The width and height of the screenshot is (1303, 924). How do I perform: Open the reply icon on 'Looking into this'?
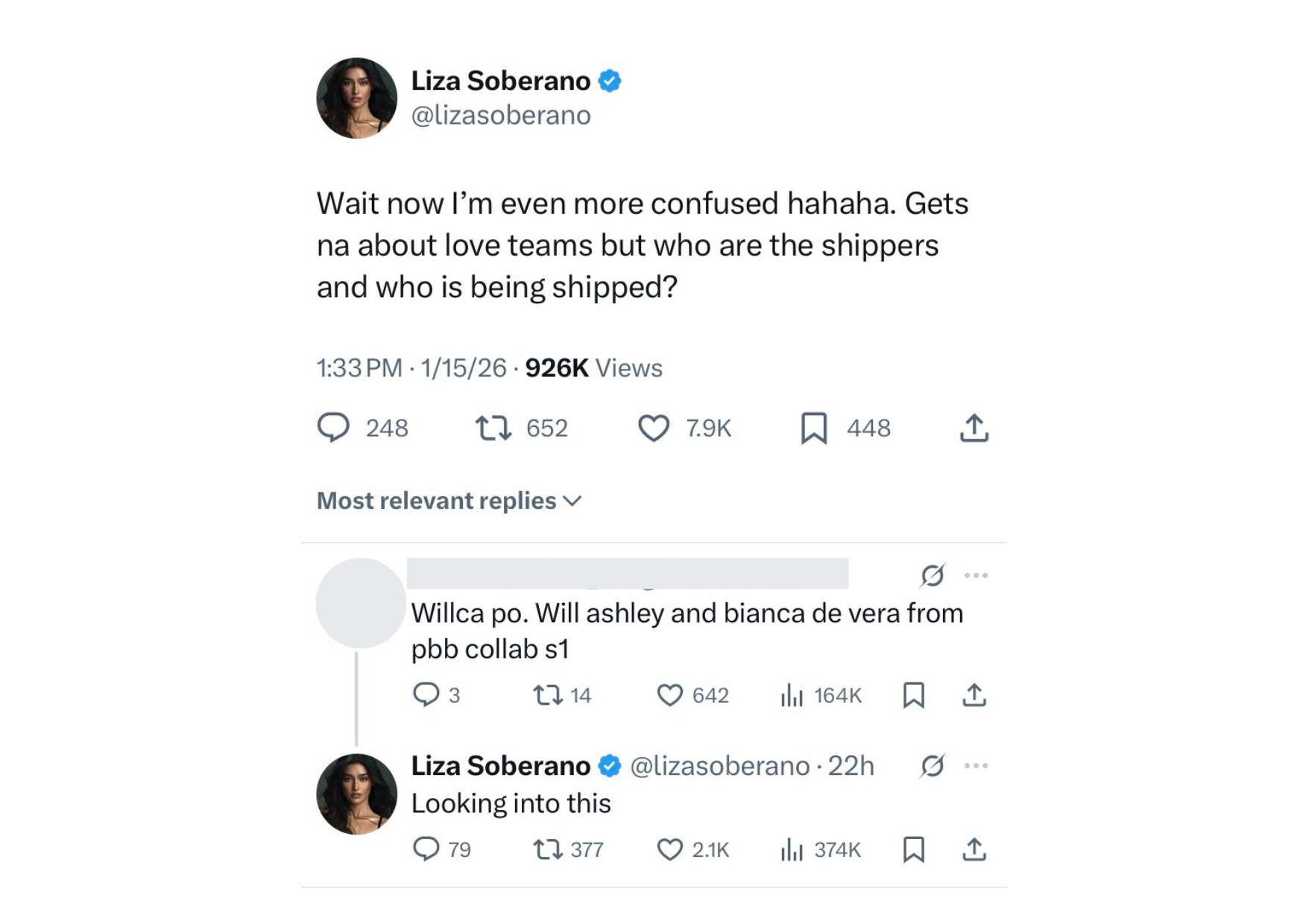tap(429, 849)
